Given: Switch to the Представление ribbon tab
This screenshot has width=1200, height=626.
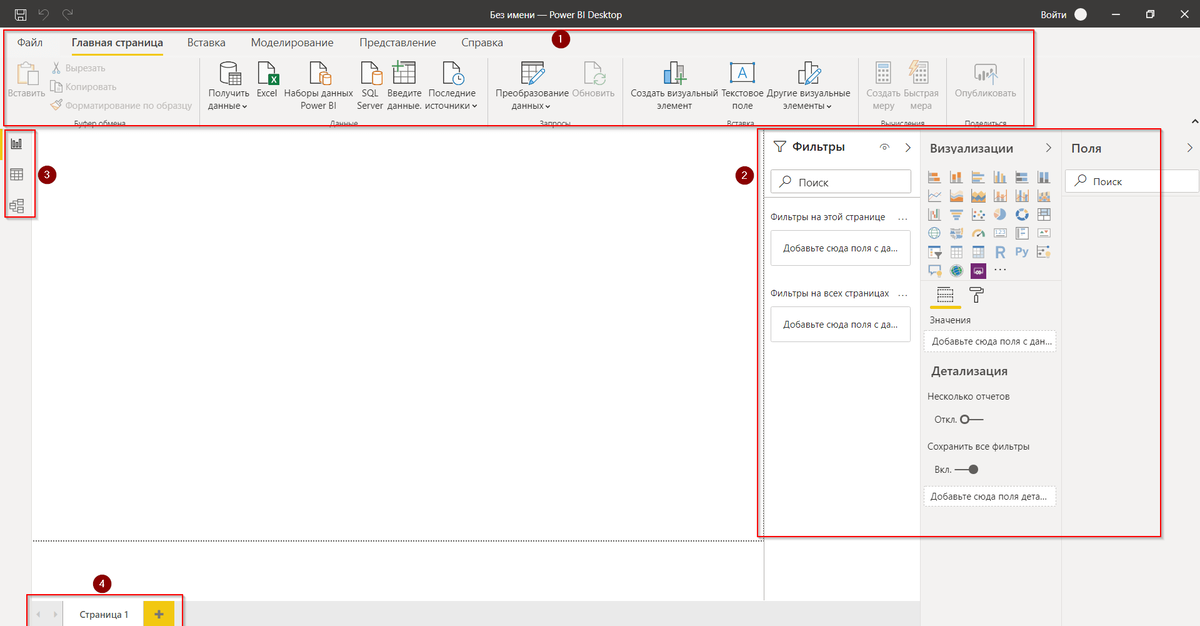Looking at the screenshot, I should (398, 43).
